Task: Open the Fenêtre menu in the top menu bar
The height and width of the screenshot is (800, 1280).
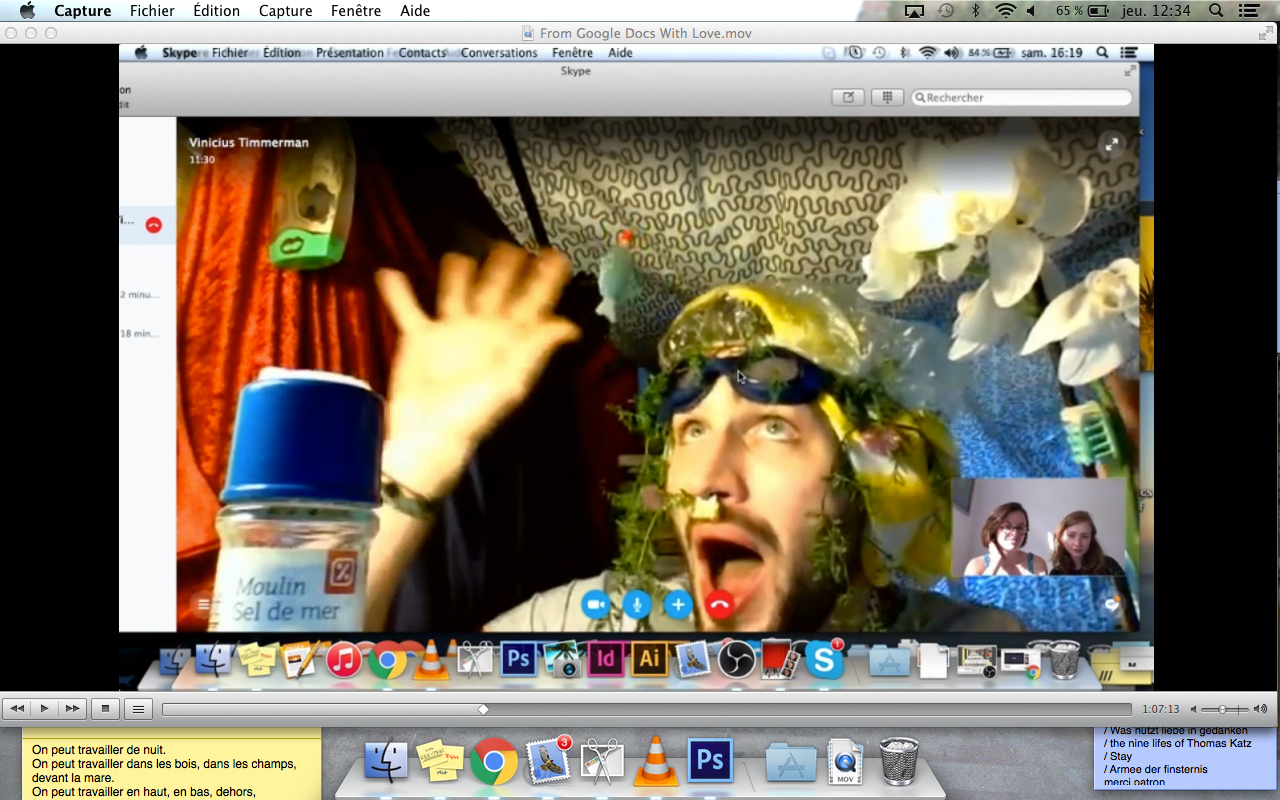Action: (x=356, y=11)
